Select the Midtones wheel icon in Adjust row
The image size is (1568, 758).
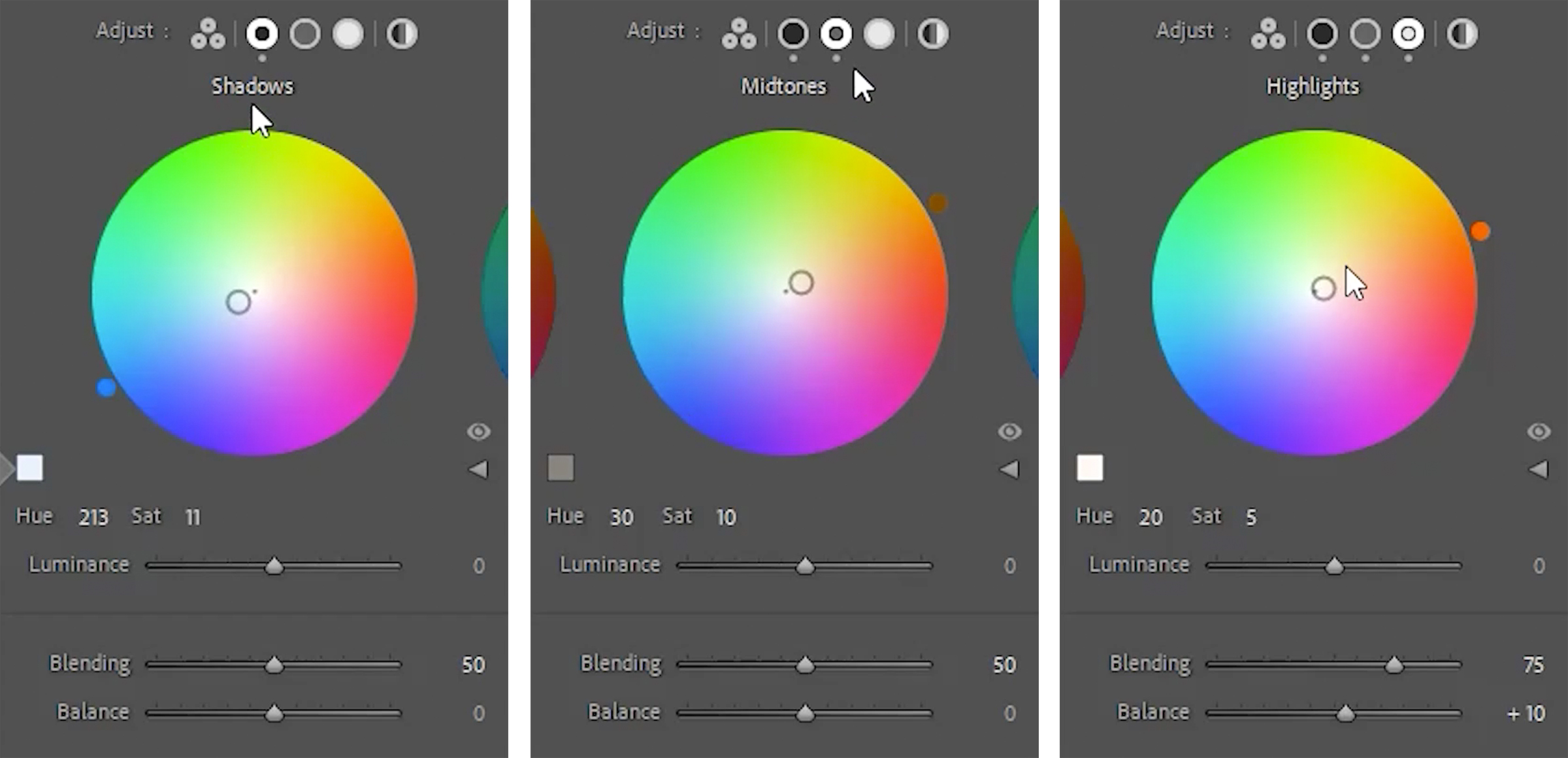(837, 33)
